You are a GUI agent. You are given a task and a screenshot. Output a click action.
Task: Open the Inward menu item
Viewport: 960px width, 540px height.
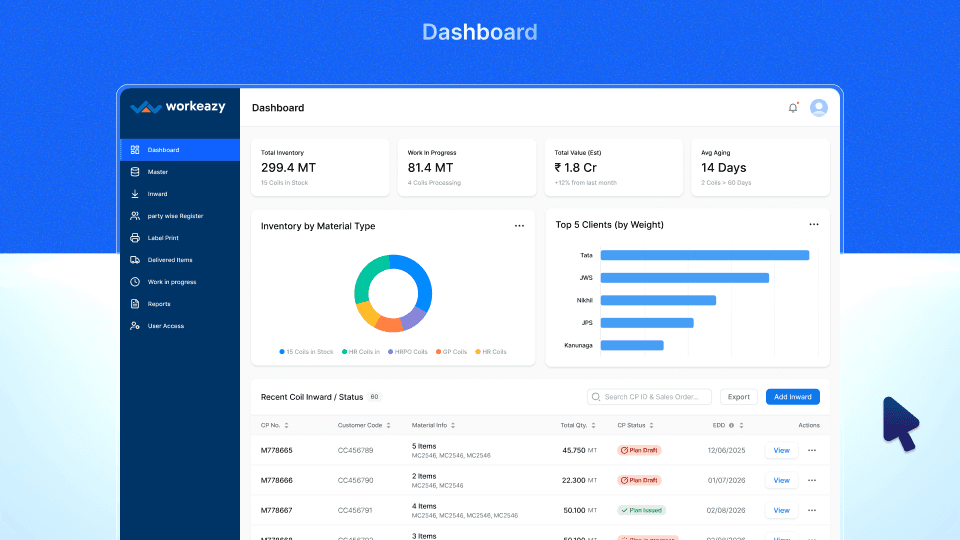pyautogui.click(x=180, y=194)
